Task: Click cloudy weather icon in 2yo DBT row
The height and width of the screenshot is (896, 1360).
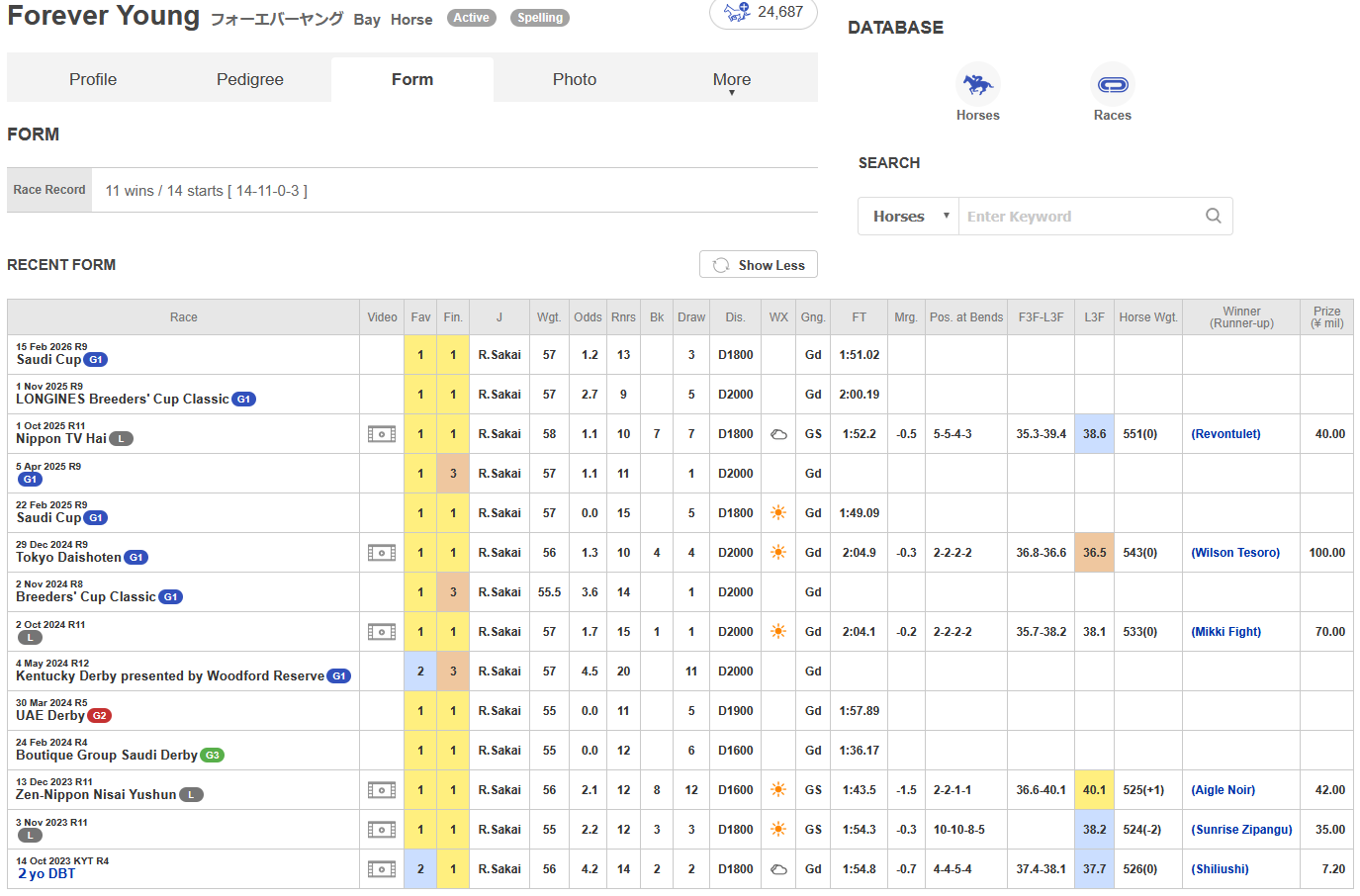Action: [778, 869]
